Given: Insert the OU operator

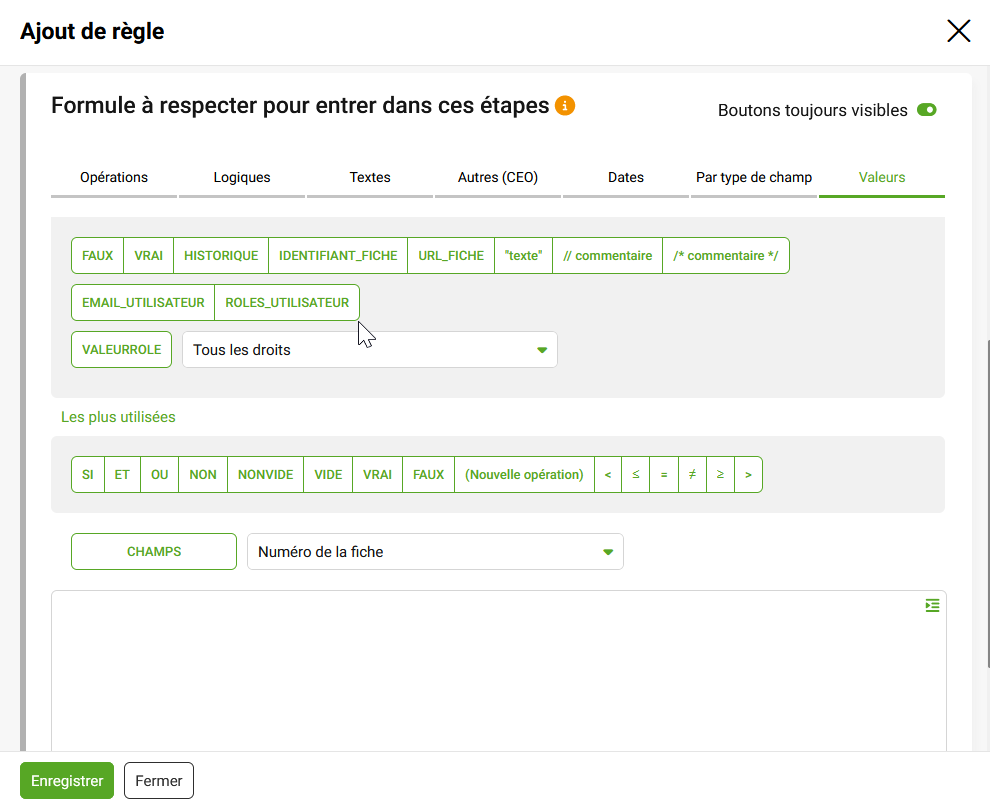Looking at the screenshot, I should pyautogui.click(x=159, y=475).
